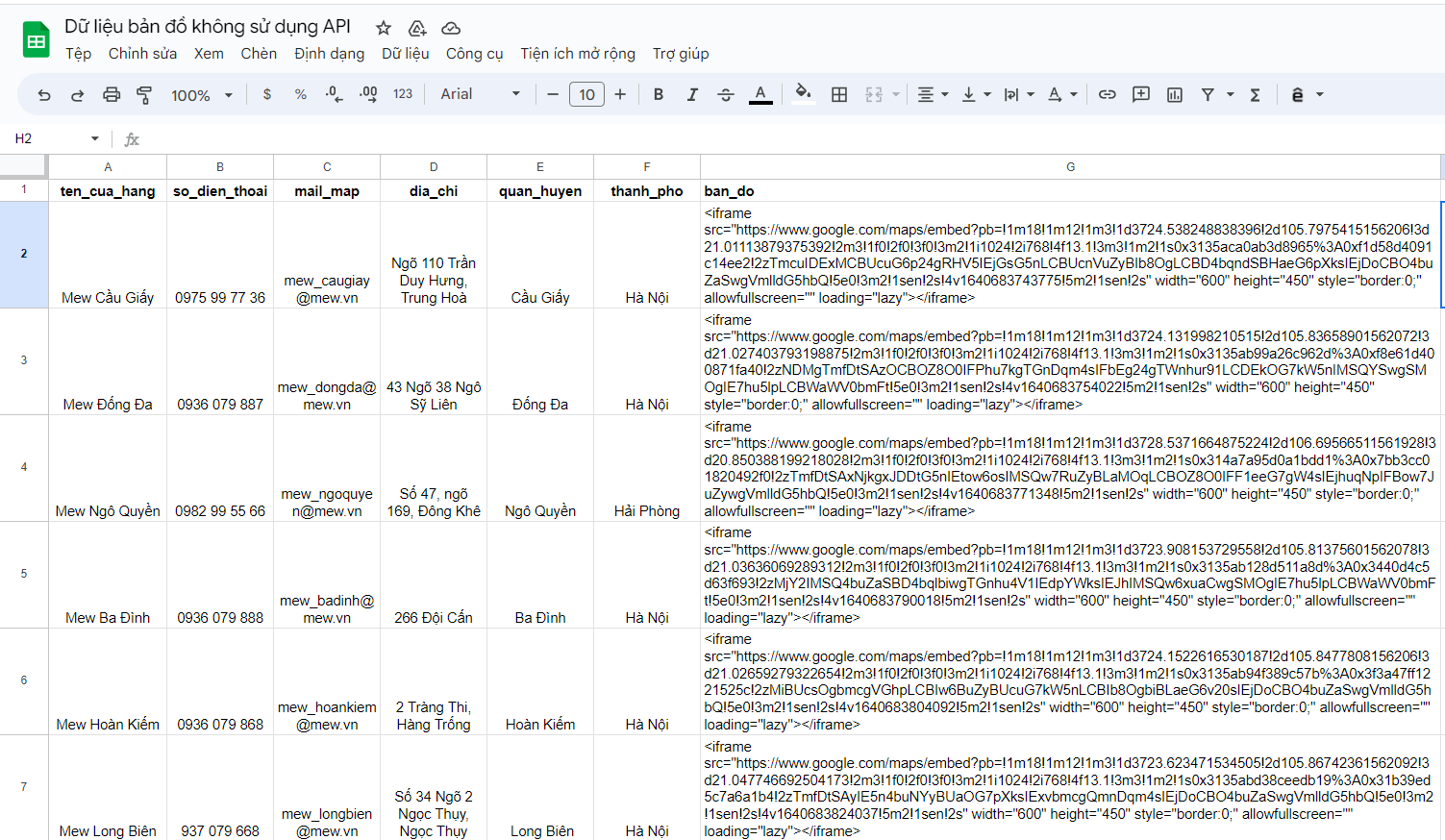Viewport: 1445px width, 840px height.
Task: Insert a chart from the toolbar
Action: [1174, 94]
